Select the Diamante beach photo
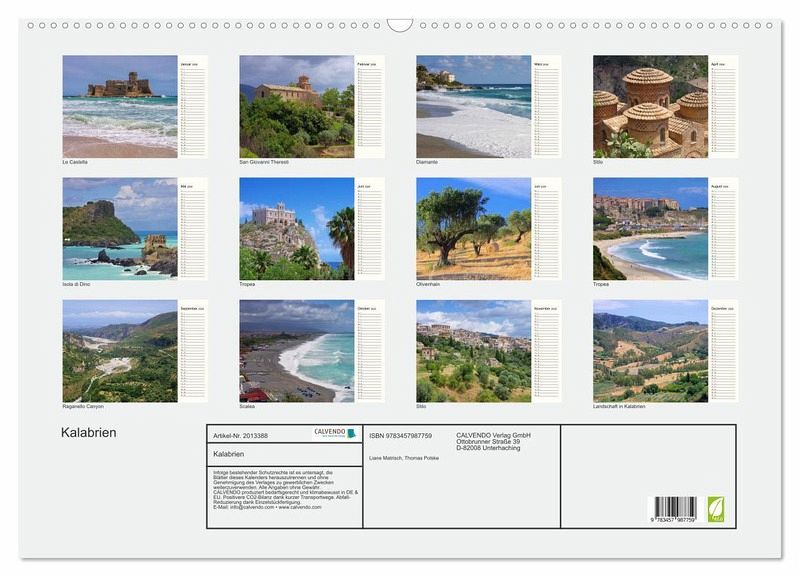The width and height of the screenshot is (800, 577). pos(473,107)
